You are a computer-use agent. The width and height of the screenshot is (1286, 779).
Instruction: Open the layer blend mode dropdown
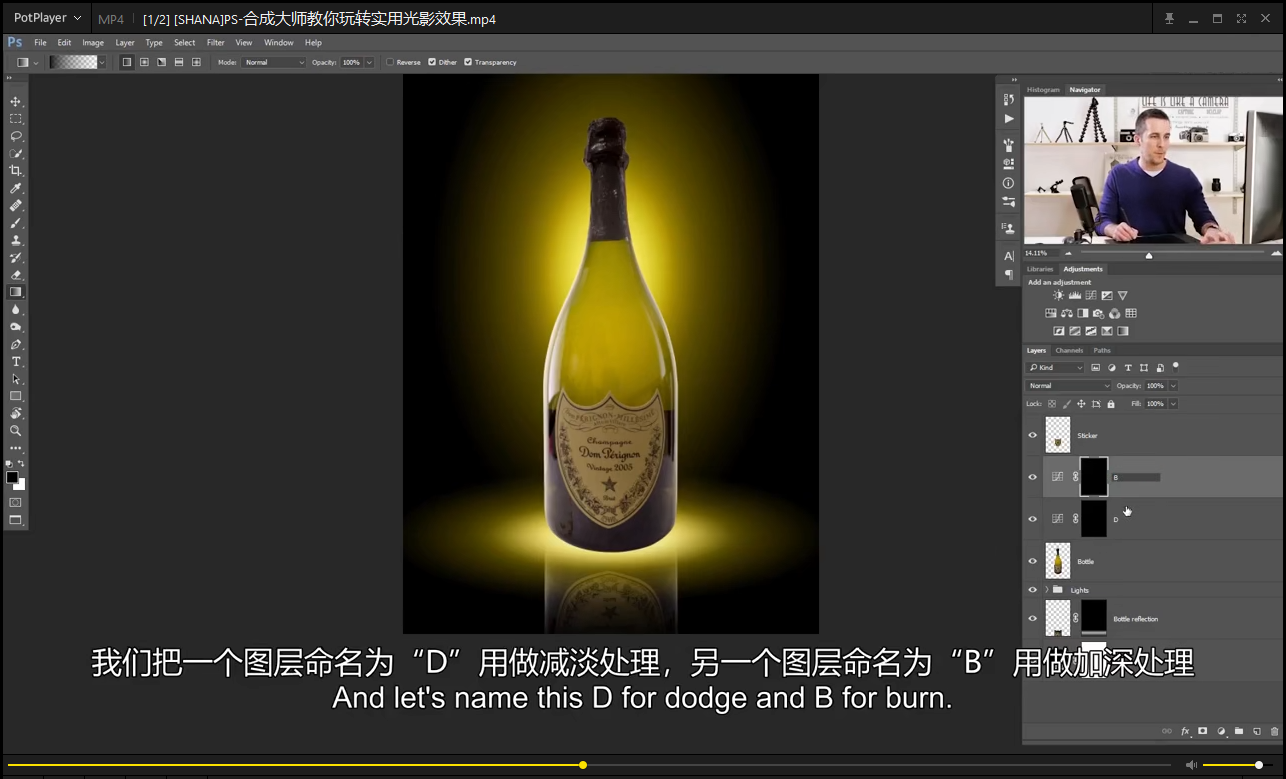(x=1069, y=386)
